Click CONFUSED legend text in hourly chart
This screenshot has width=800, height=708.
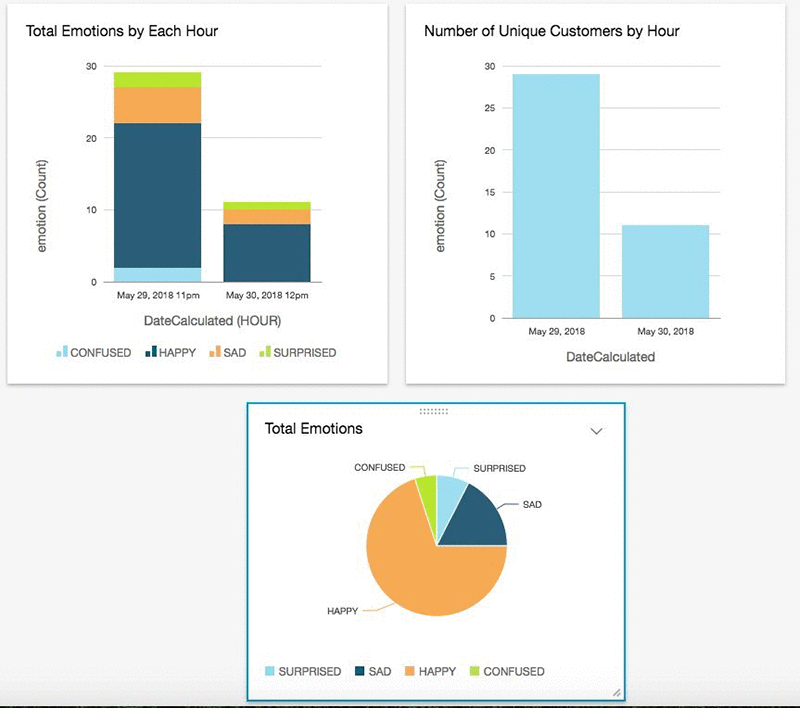(x=101, y=352)
